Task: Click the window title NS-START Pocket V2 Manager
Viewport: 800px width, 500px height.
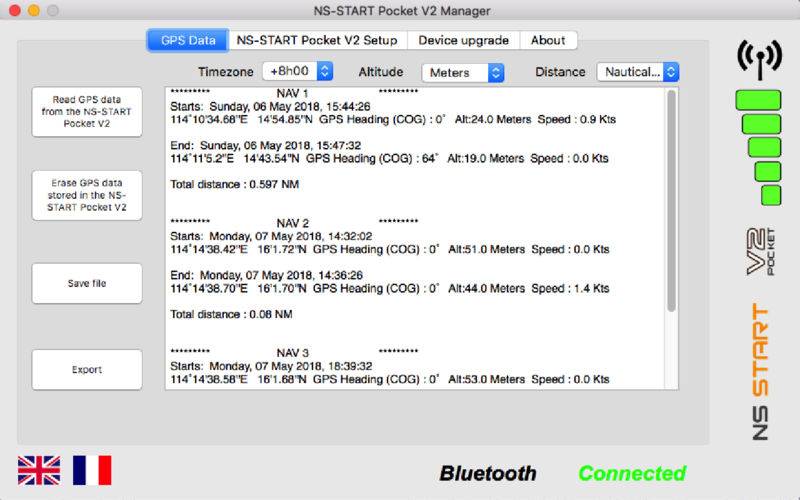Action: click(x=402, y=11)
